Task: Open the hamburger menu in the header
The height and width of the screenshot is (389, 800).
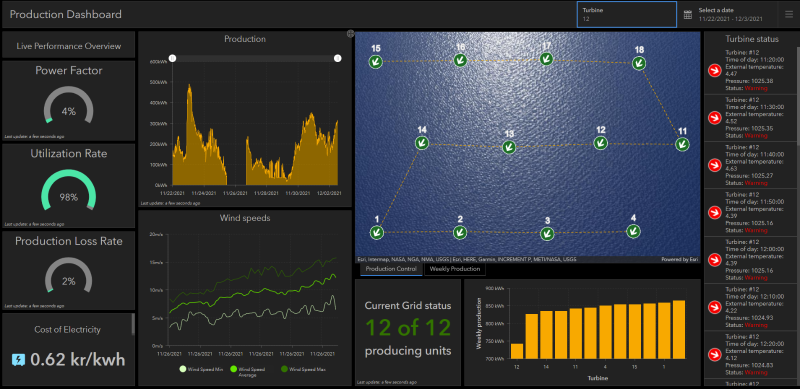Action: [x=789, y=14]
